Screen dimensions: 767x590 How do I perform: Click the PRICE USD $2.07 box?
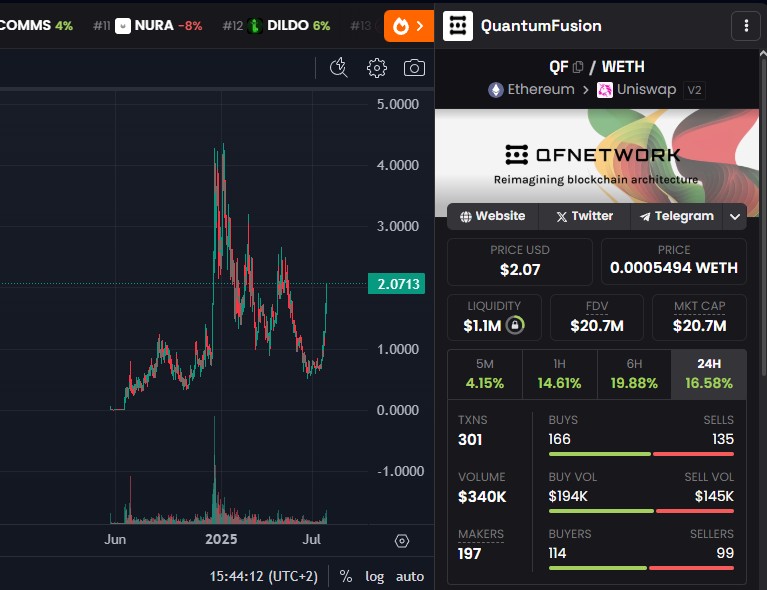tap(520, 261)
